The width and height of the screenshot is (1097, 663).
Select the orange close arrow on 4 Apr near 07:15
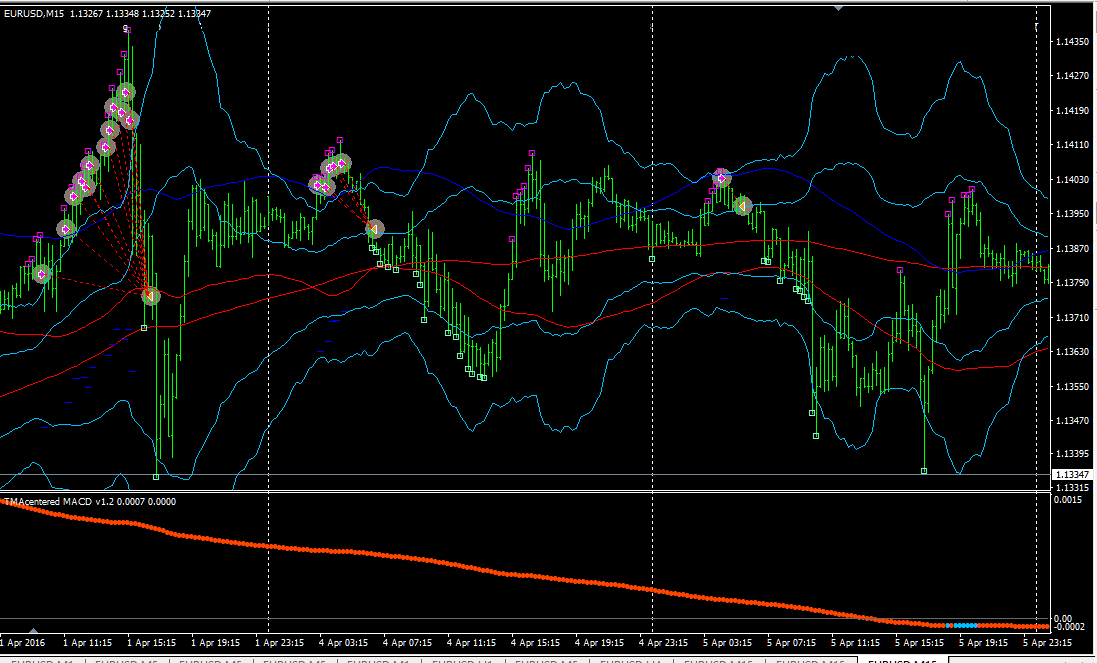click(x=375, y=229)
